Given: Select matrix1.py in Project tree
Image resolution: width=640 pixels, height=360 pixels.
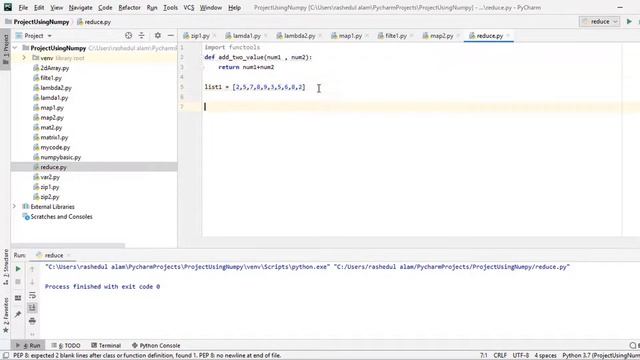Looking at the screenshot, I should pyautogui.click(x=54, y=138).
